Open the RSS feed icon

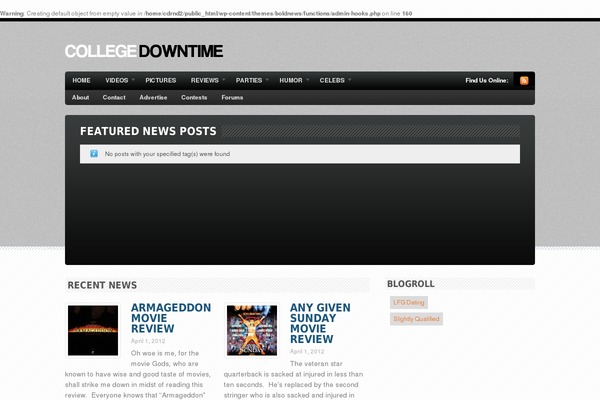pyautogui.click(x=524, y=80)
